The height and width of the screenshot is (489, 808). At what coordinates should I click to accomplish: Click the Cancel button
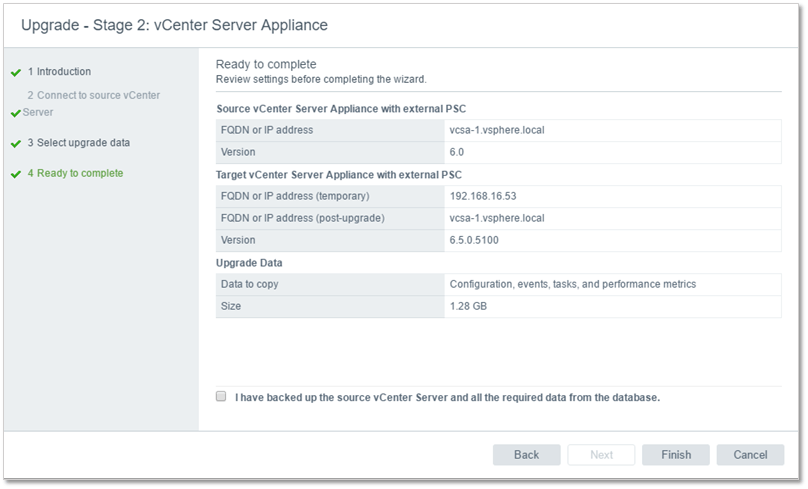point(750,454)
